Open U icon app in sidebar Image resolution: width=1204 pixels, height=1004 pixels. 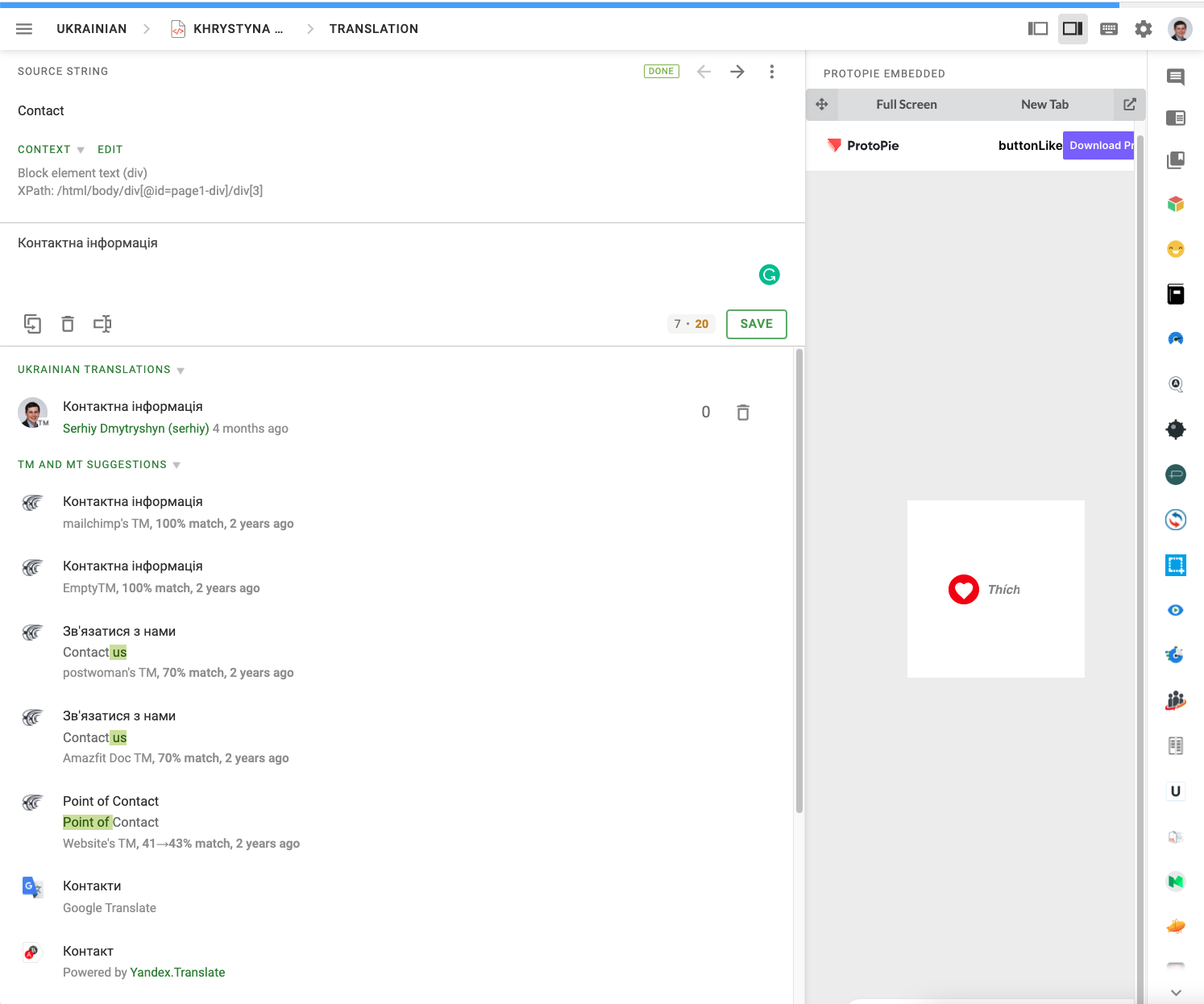[x=1176, y=791]
